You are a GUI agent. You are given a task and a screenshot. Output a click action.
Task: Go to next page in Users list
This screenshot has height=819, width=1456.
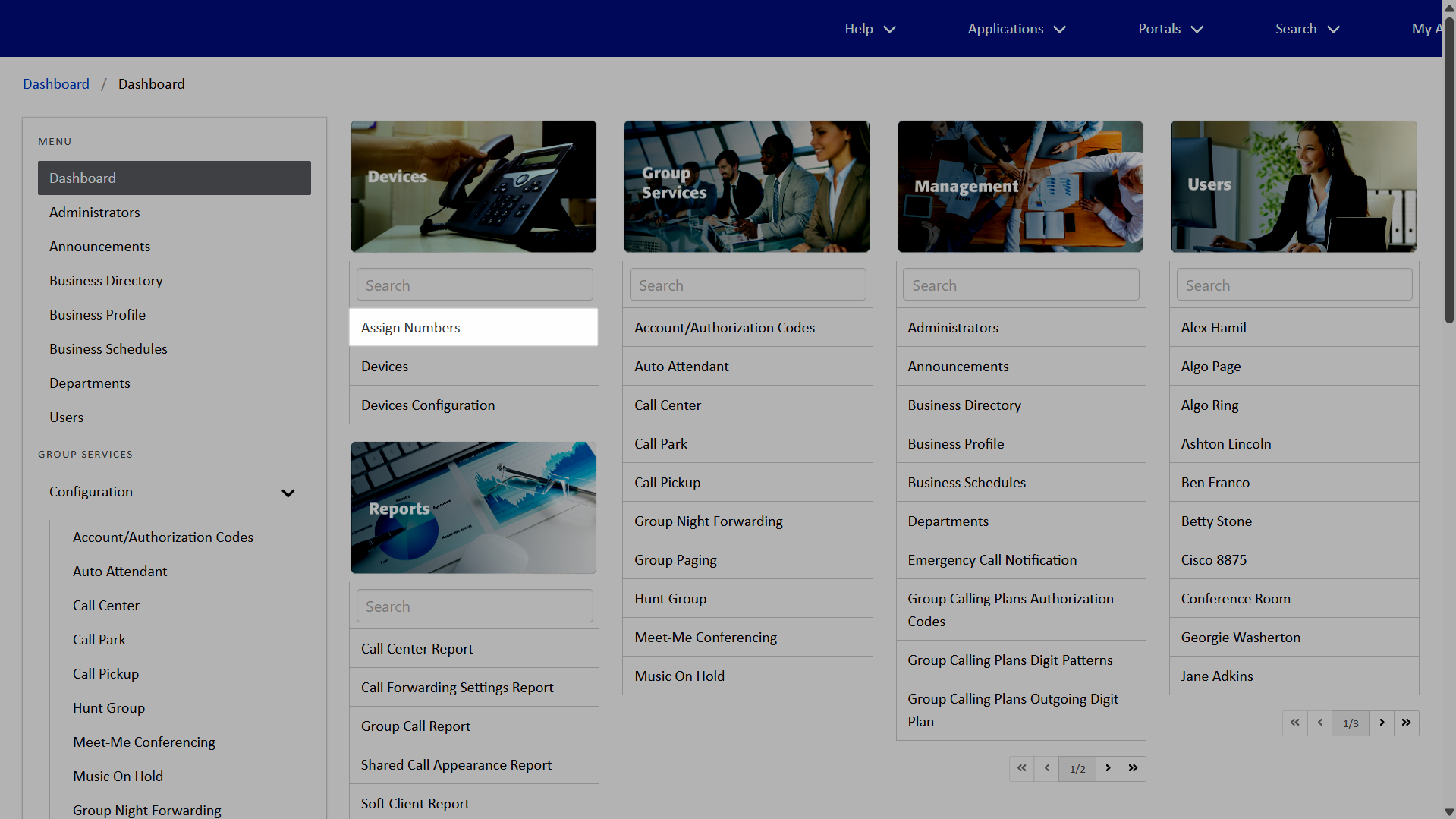tap(1382, 723)
